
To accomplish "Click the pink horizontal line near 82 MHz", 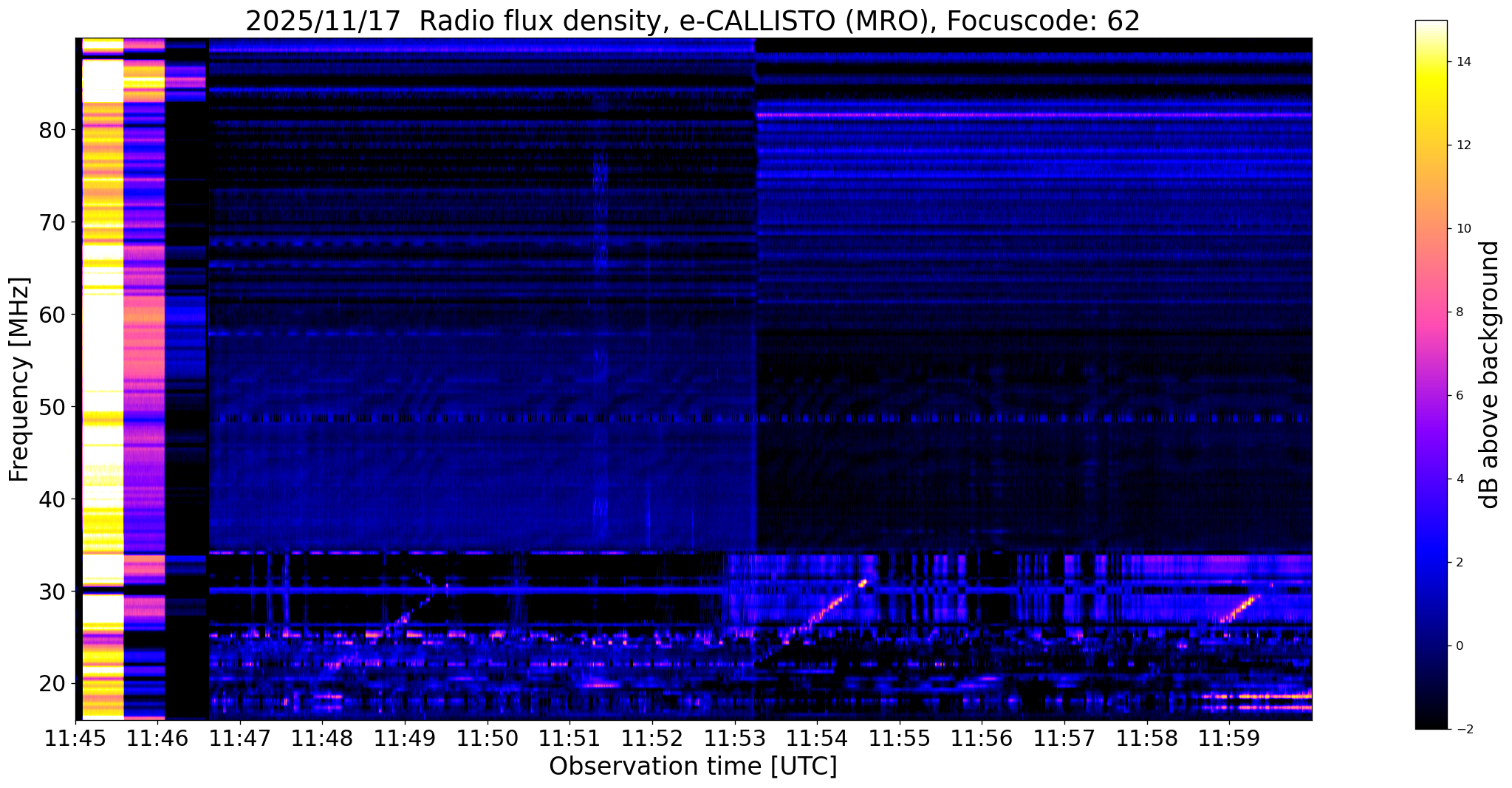I will [x=1034, y=115].
